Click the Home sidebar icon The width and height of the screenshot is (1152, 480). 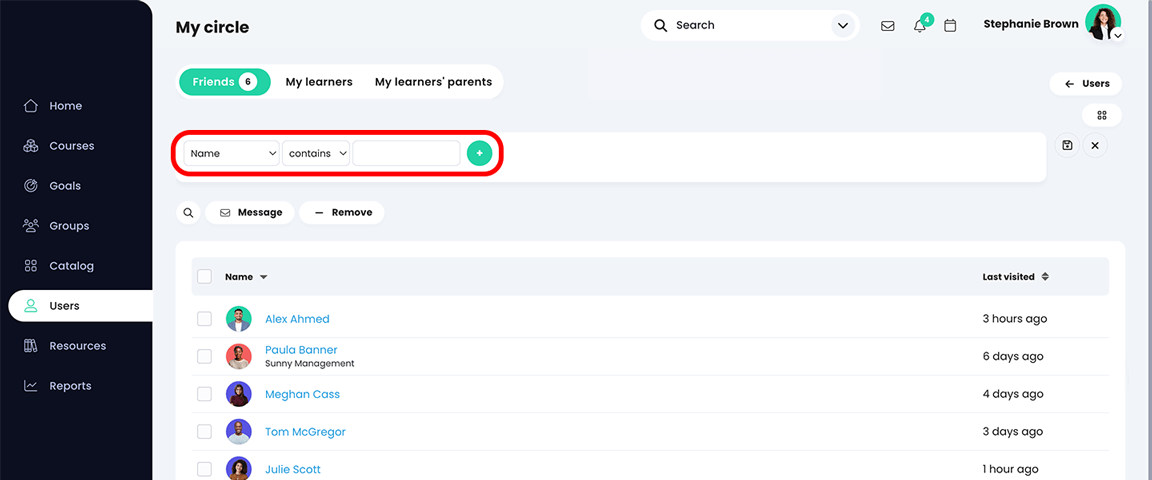click(30, 106)
